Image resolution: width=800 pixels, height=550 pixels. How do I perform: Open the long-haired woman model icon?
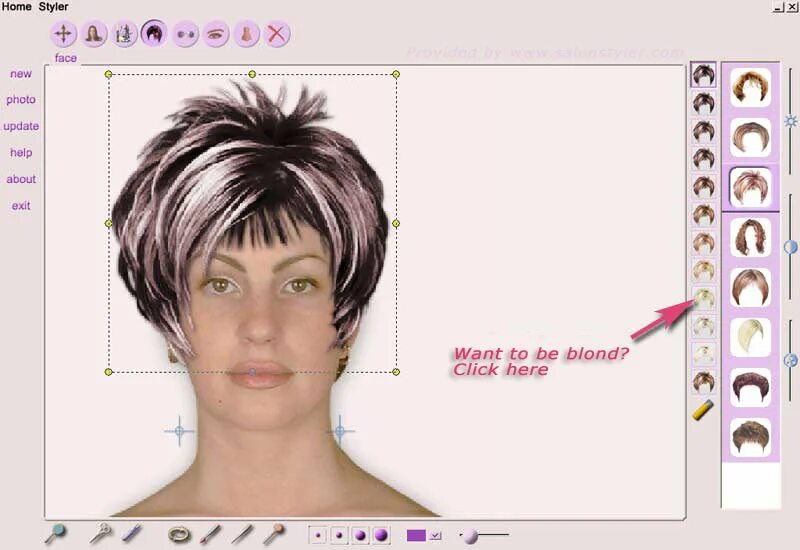tap(94, 34)
